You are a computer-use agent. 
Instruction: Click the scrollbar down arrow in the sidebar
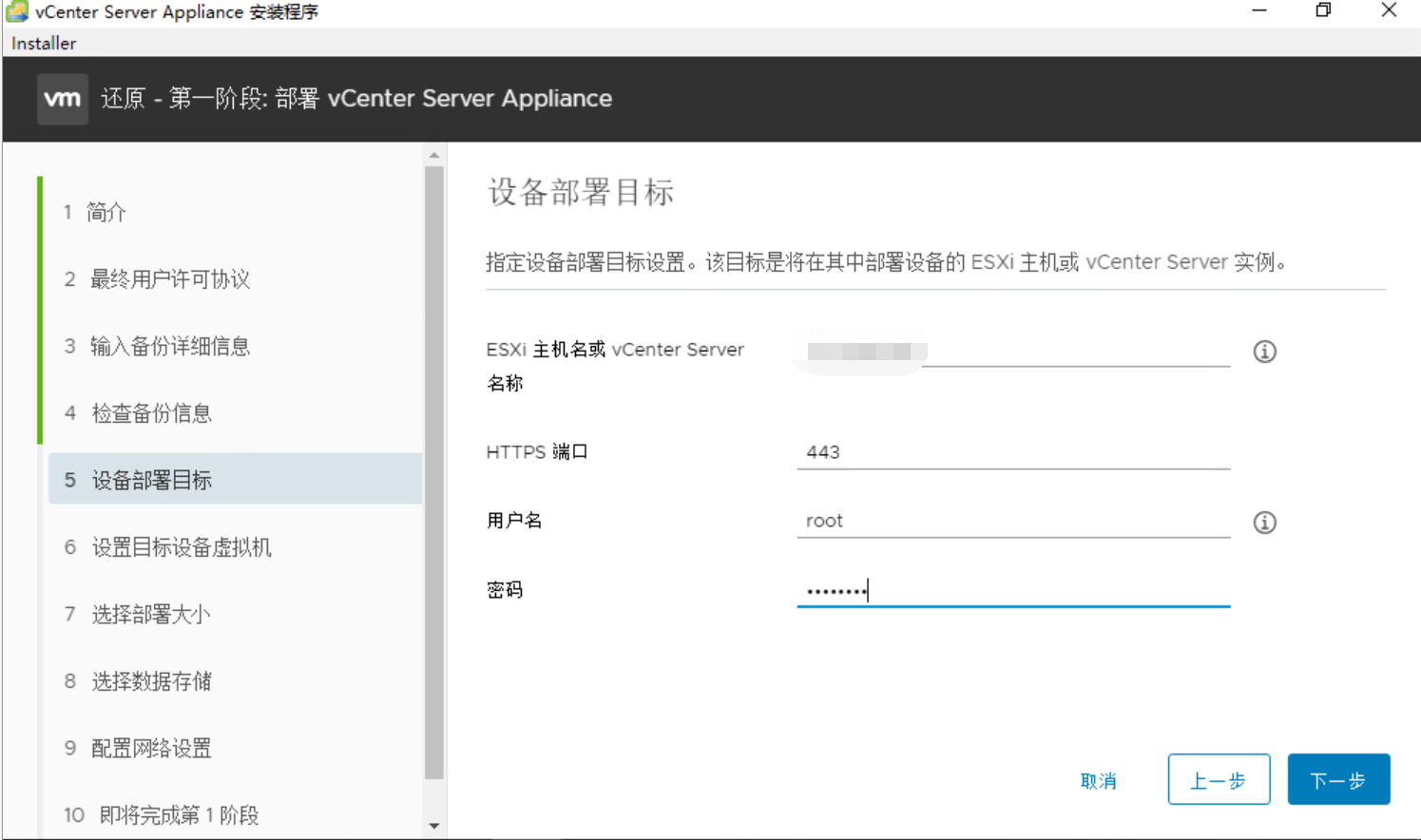(x=434, y=826)
